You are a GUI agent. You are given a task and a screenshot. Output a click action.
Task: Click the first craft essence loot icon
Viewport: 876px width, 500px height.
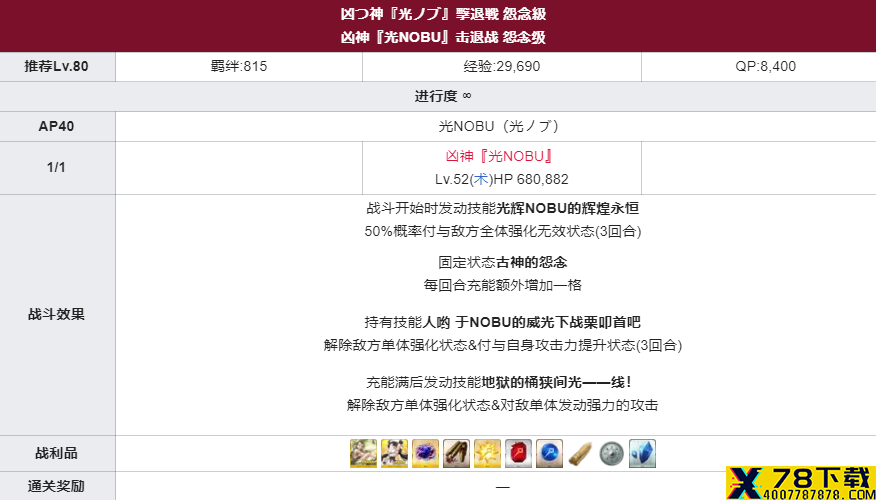(x=363, y=453)
